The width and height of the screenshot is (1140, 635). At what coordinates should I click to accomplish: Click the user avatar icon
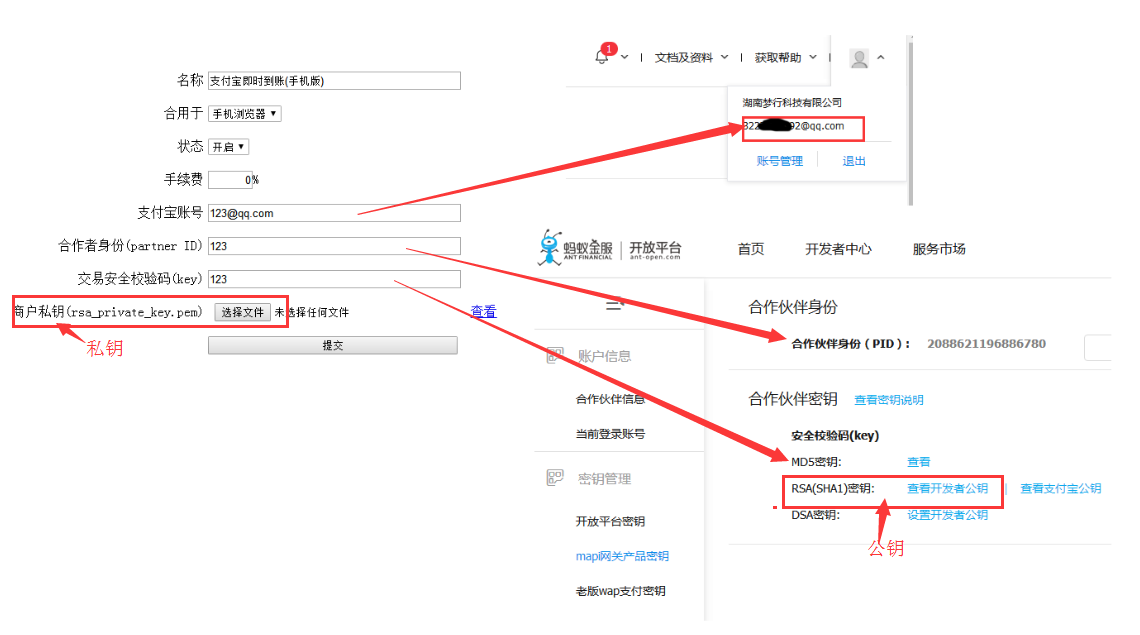click(859, 58)
